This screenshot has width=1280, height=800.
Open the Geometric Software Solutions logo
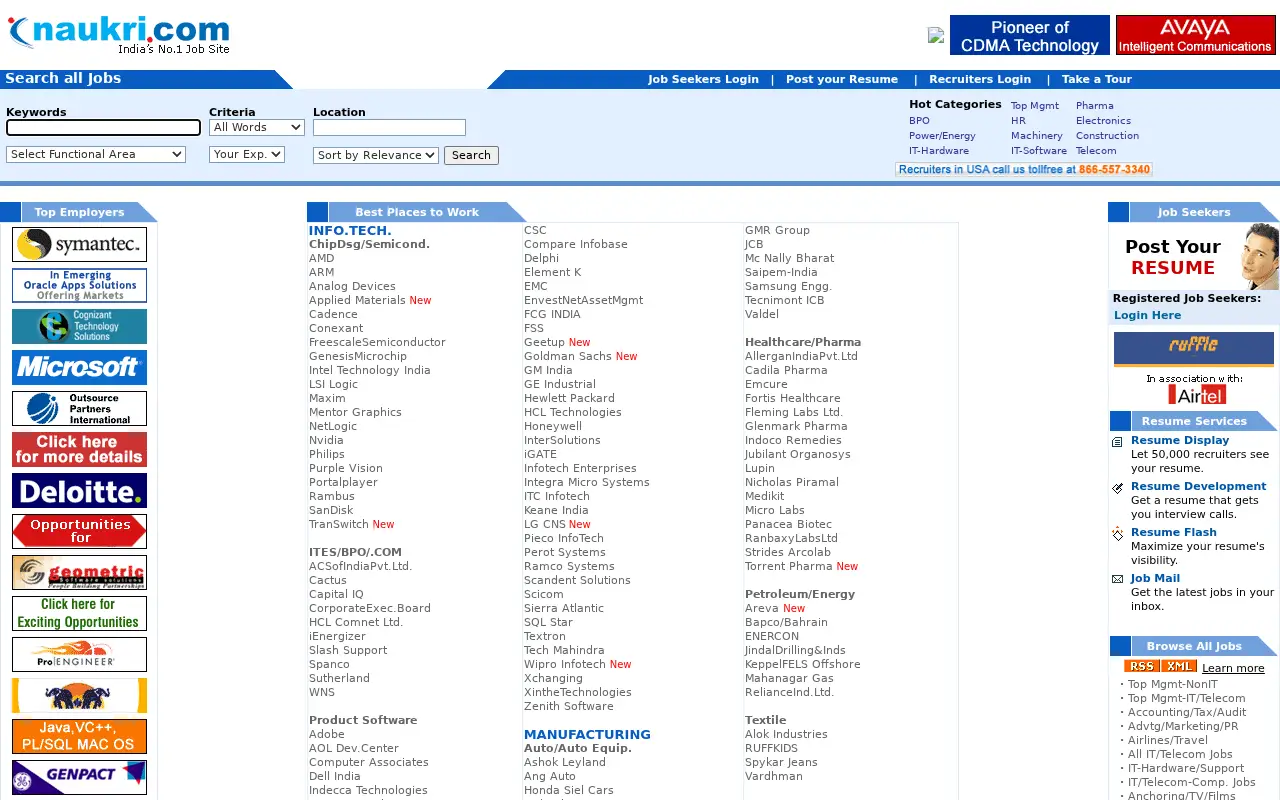(x=79, y=573)
